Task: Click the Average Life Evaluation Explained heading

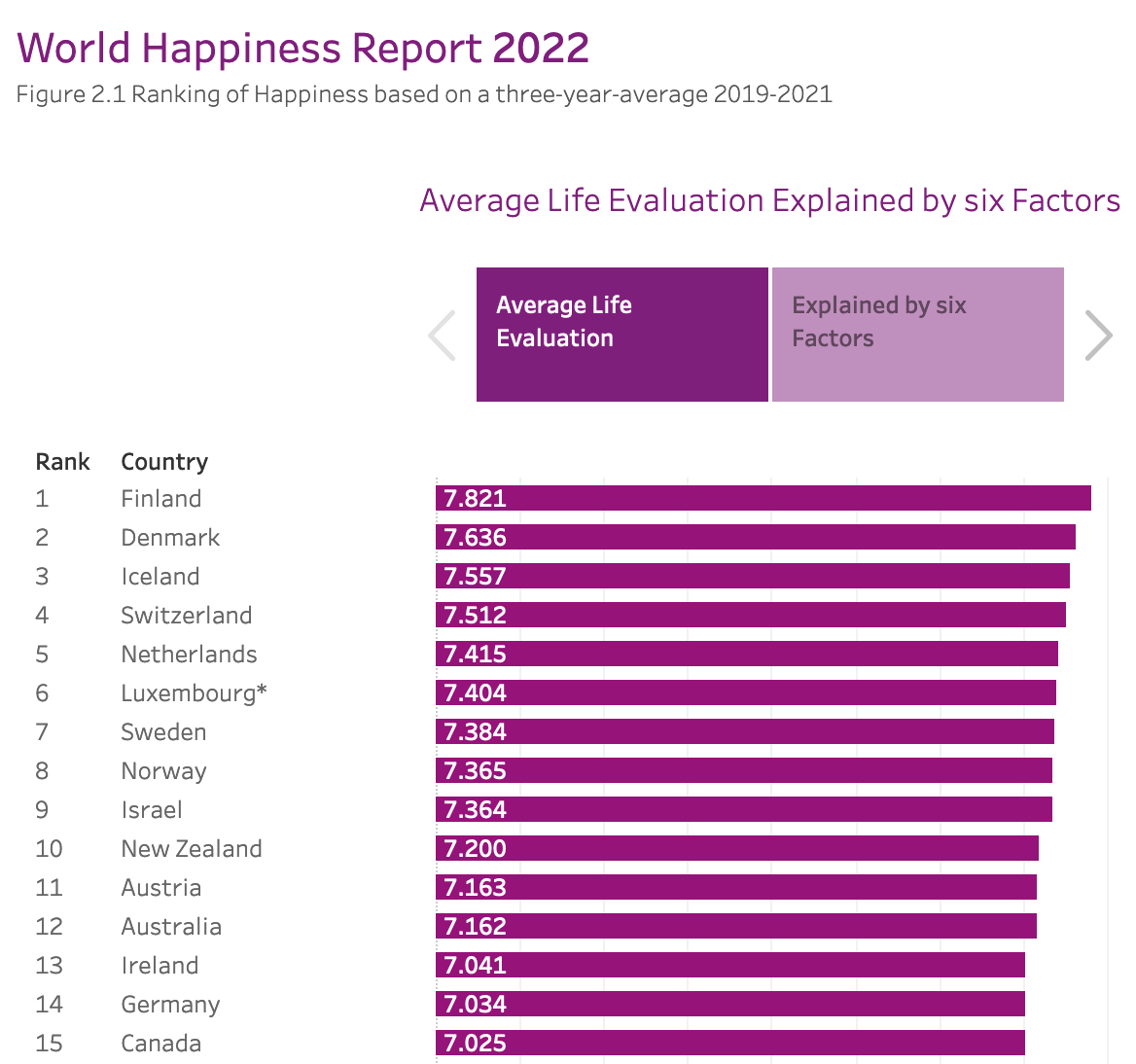Action: coord(770,200)
